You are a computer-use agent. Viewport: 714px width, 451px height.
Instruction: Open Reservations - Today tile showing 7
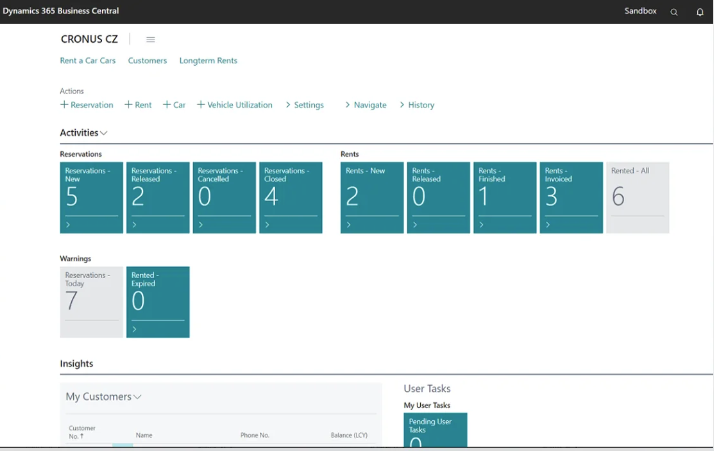(91, 302)
